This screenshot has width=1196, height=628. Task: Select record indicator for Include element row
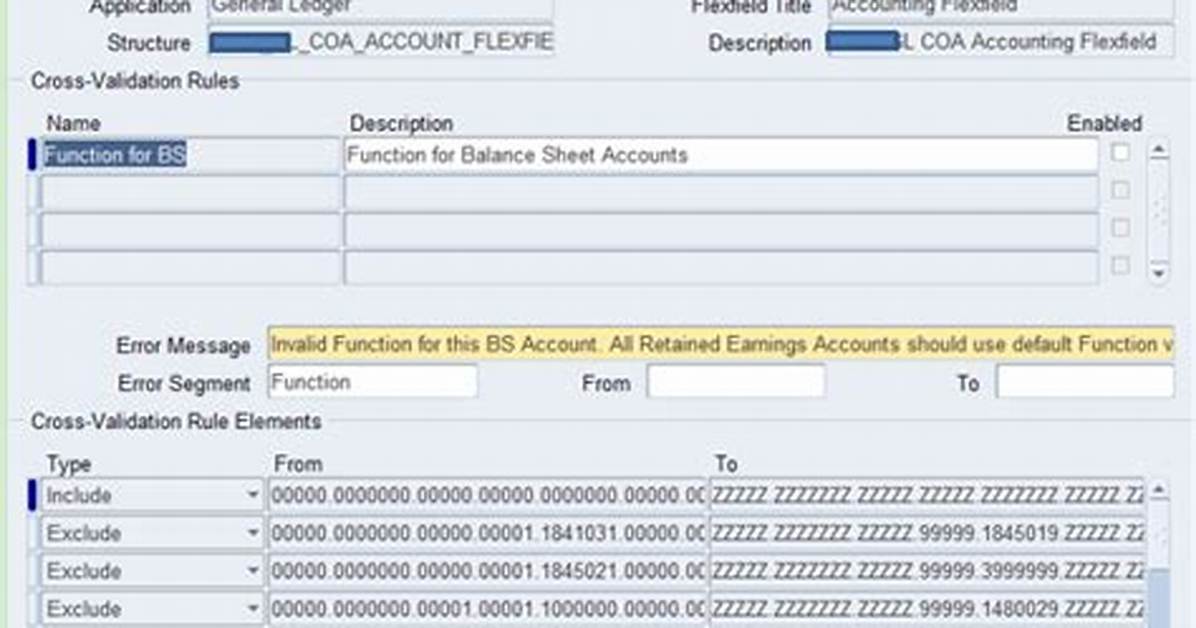click(x=32, y=495)
